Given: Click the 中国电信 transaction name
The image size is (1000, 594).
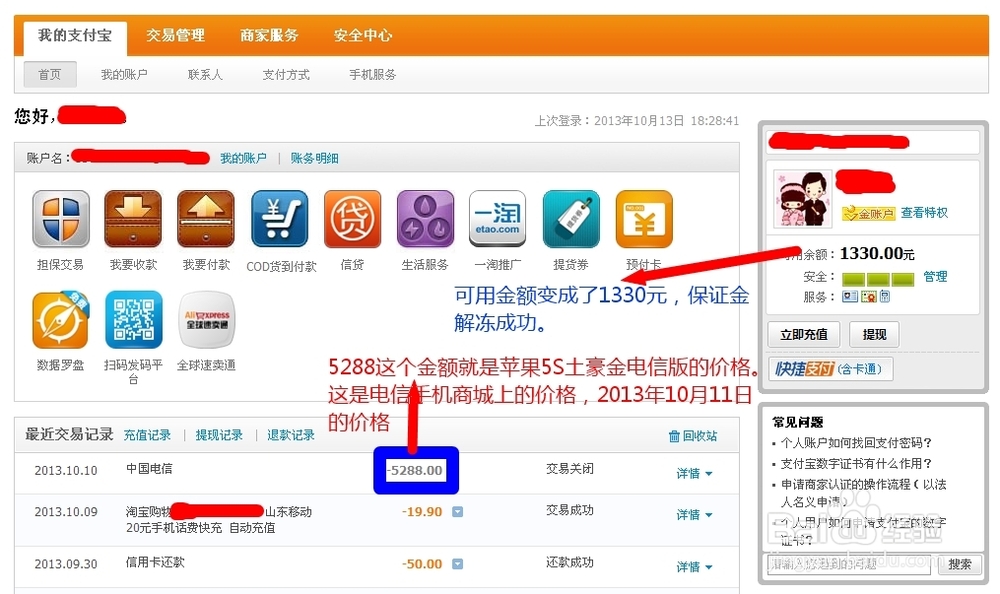Looking at the screenshot, I should coord(149,468).
